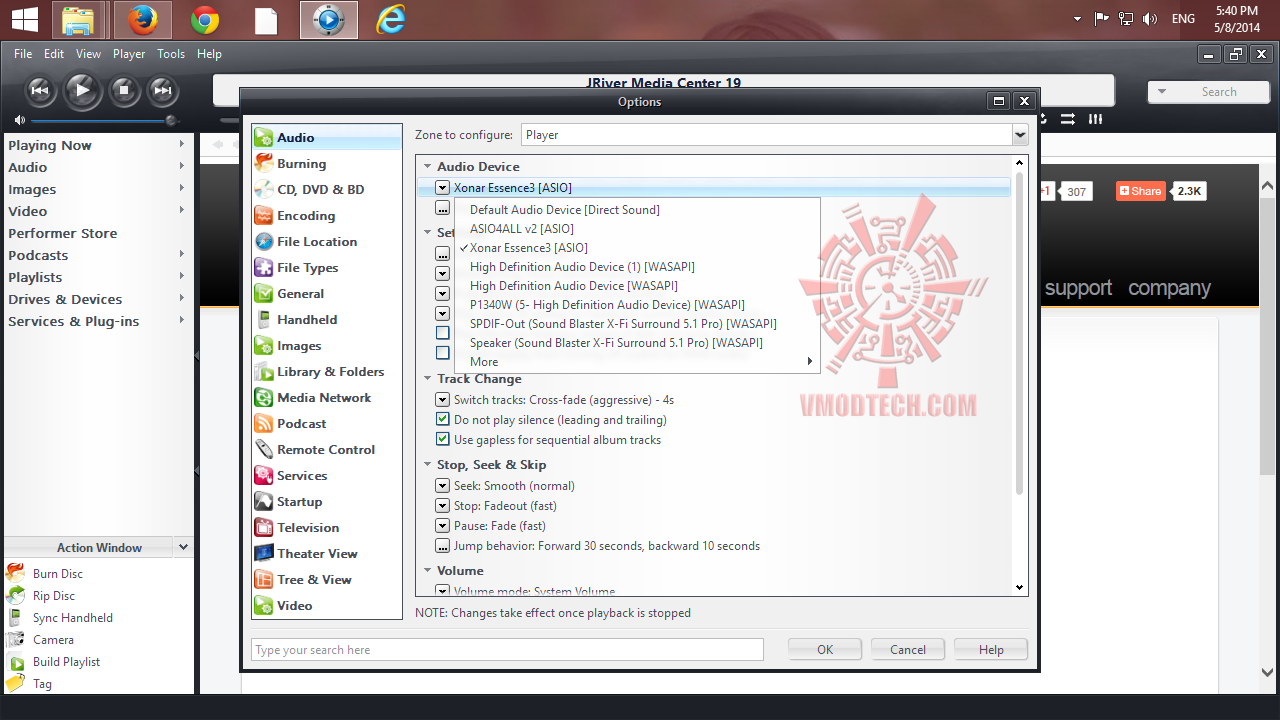The image size is (1280, 720).
Task: Click the Stop playback button
Action: pos(124,90)
